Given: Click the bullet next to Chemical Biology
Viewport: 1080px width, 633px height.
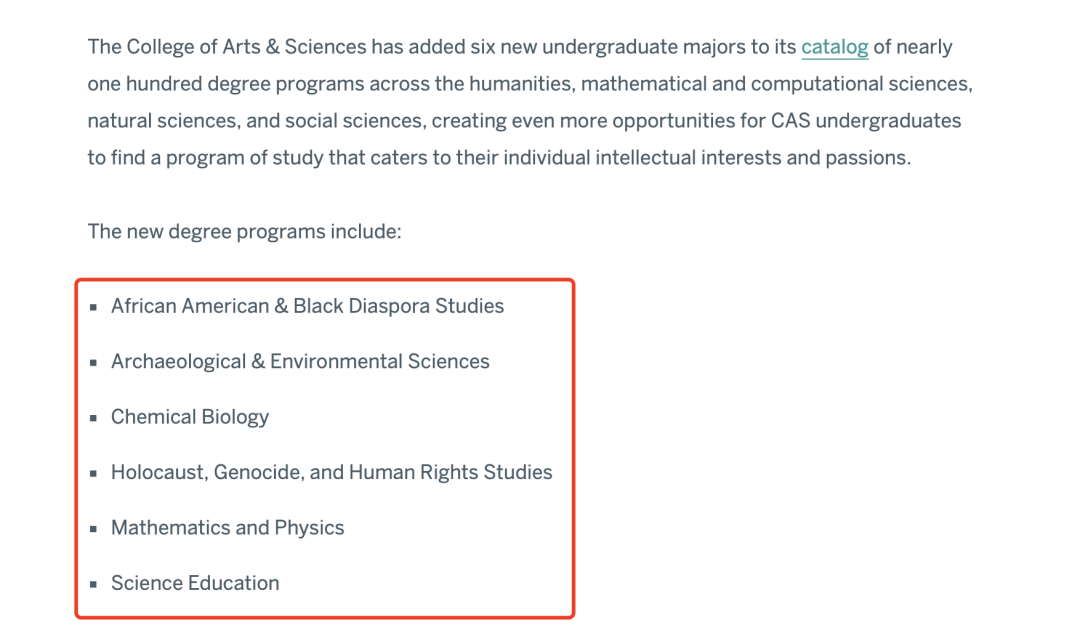Looking at the screenshot, I should 94,418.
